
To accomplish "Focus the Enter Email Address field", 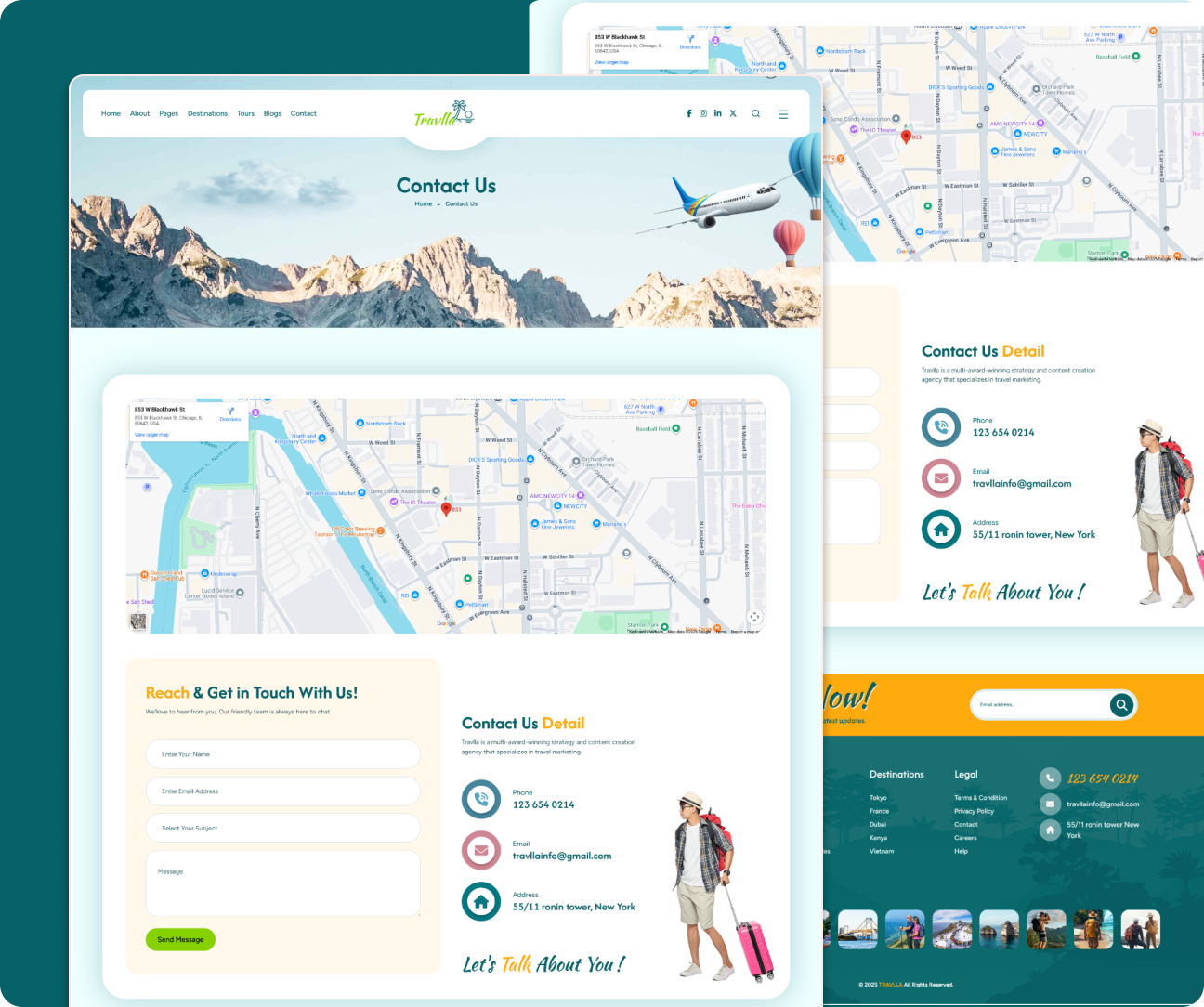I will point(282,791).
